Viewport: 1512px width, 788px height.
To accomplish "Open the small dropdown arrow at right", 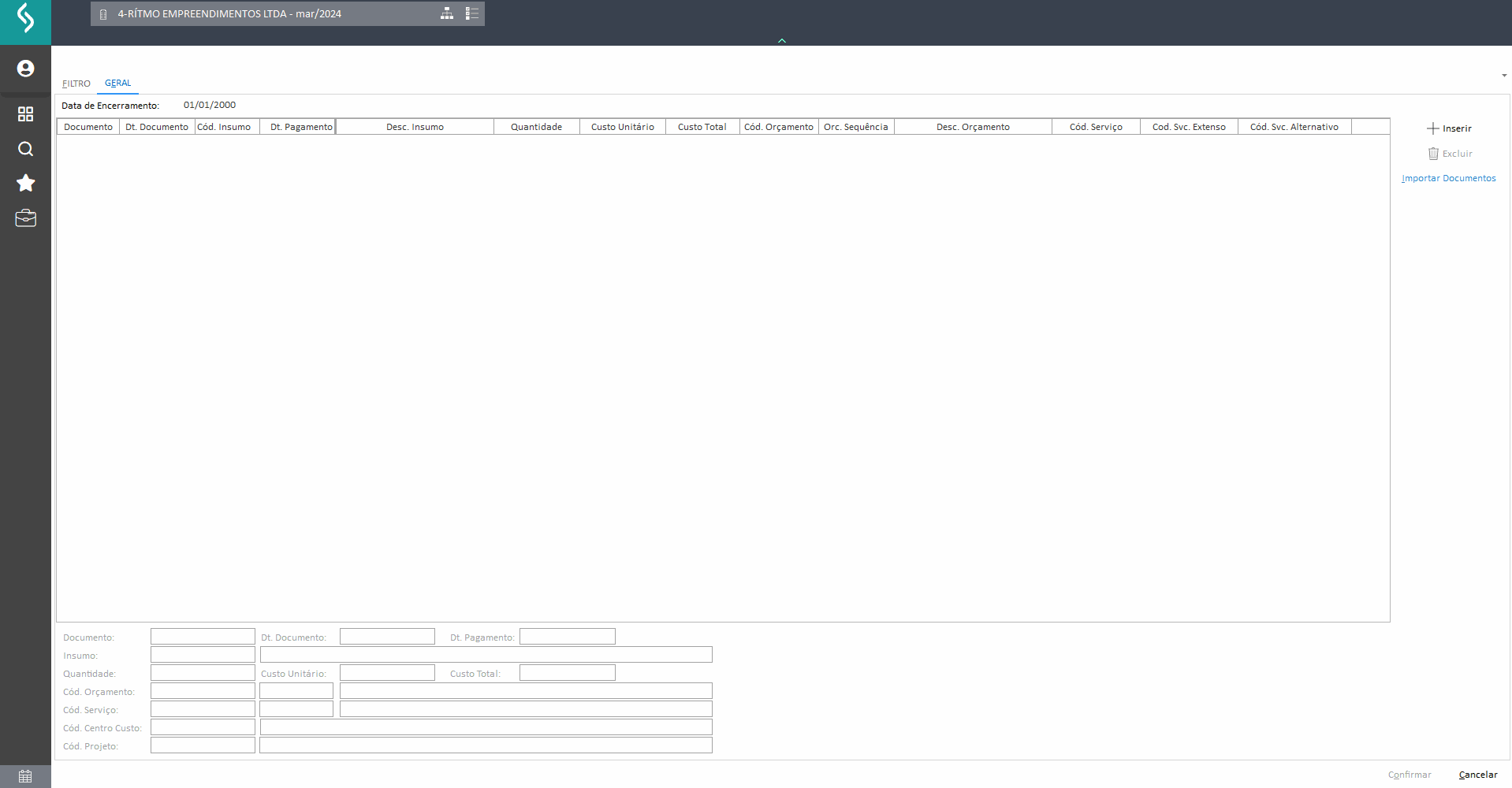I will tap(1504, 76).
